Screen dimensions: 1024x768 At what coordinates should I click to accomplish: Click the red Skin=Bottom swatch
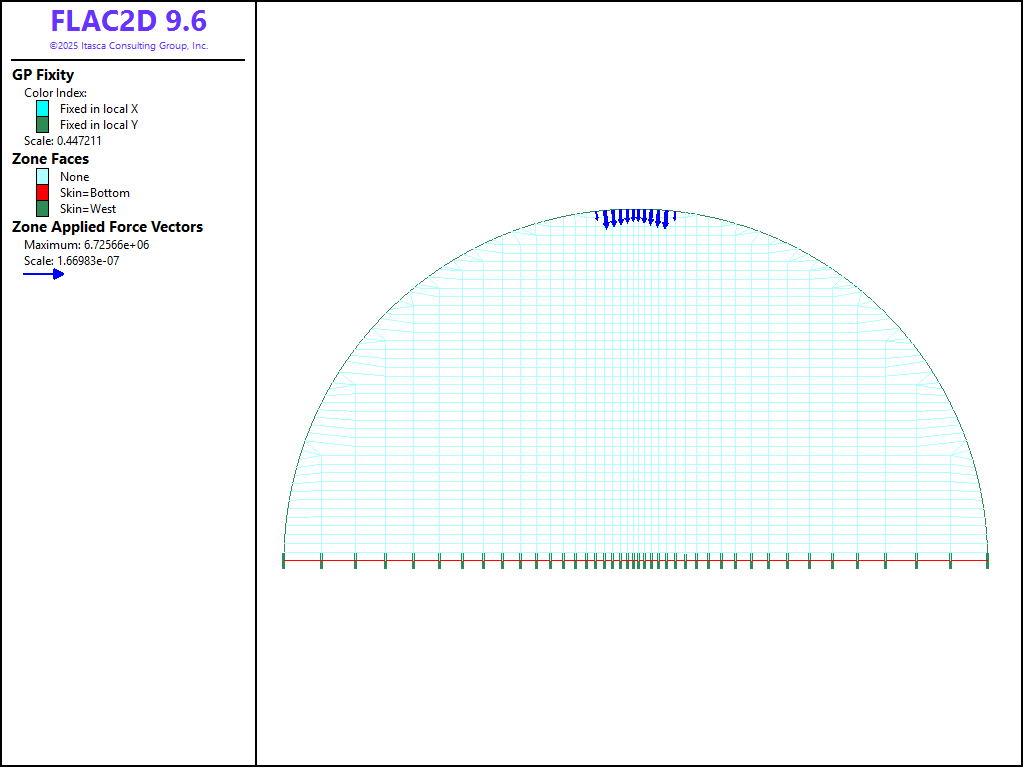click(x=42, y=193)
